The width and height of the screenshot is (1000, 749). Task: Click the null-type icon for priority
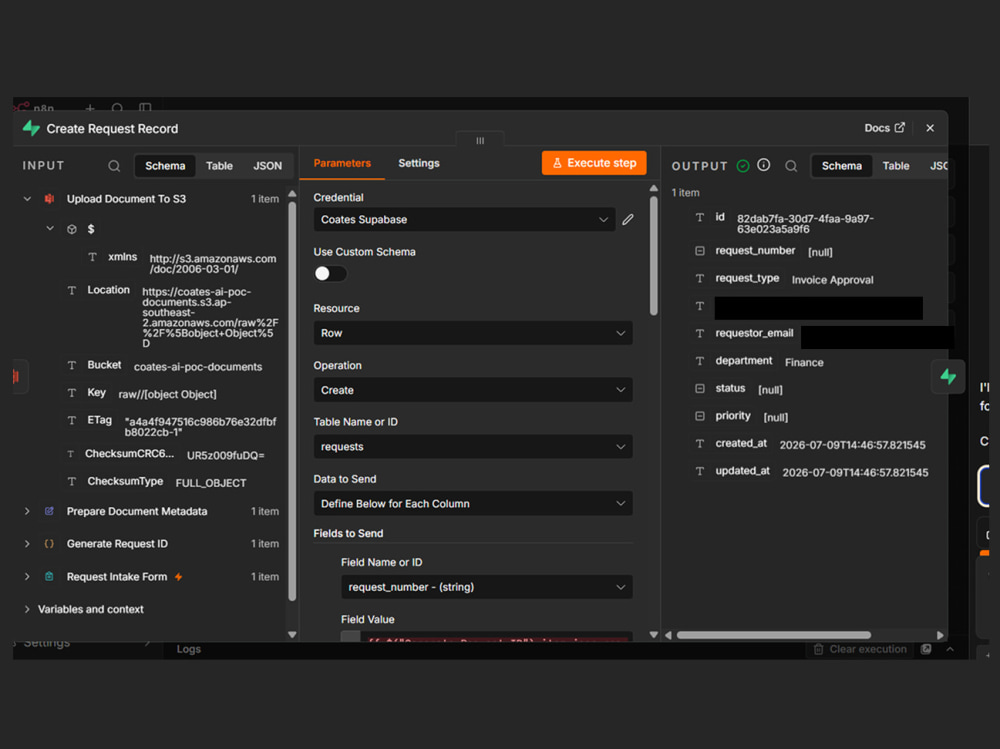(700, 416)
